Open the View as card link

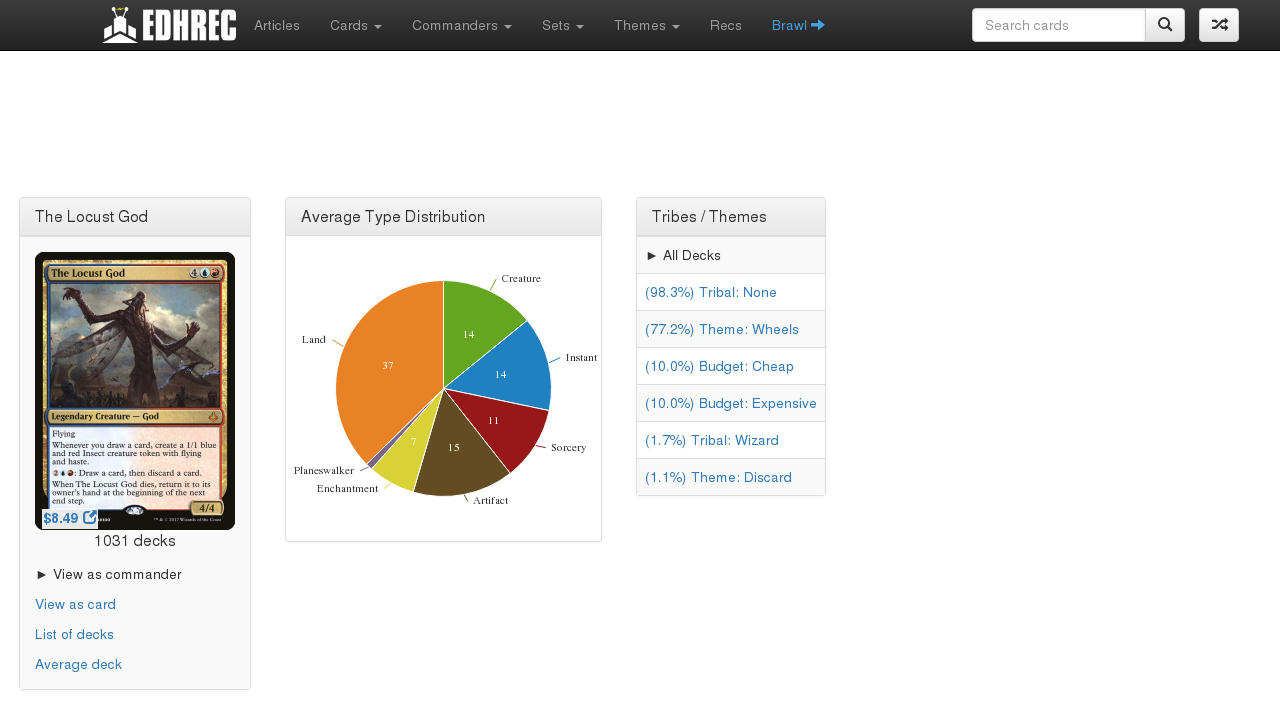[x=75, y=604]
